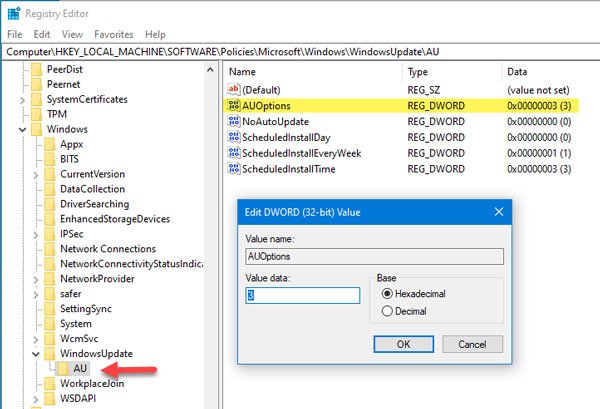This screenshot has width=600, height=409.
Task: Click the ScheduledInstallDay DWORD icon
Action: pyautogui.click(x=233, y=137)
